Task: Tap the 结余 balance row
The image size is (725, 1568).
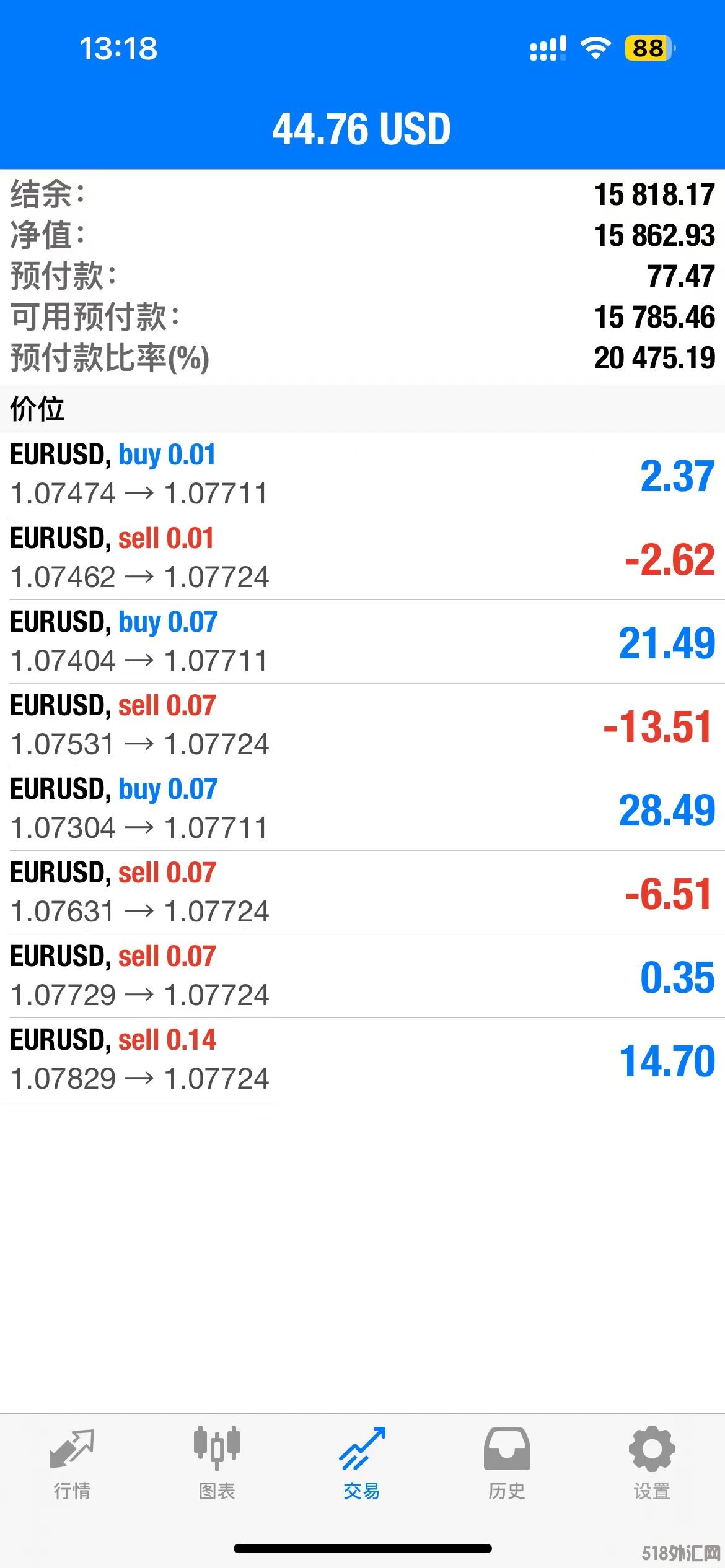Action: 362,194
